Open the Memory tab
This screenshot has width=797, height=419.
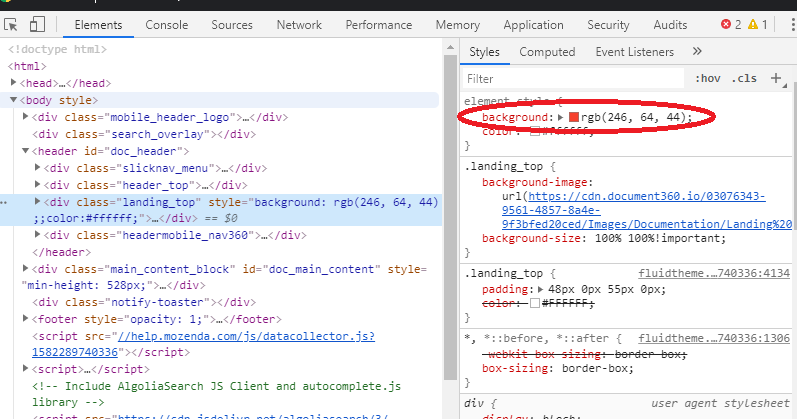pos(457,25)
